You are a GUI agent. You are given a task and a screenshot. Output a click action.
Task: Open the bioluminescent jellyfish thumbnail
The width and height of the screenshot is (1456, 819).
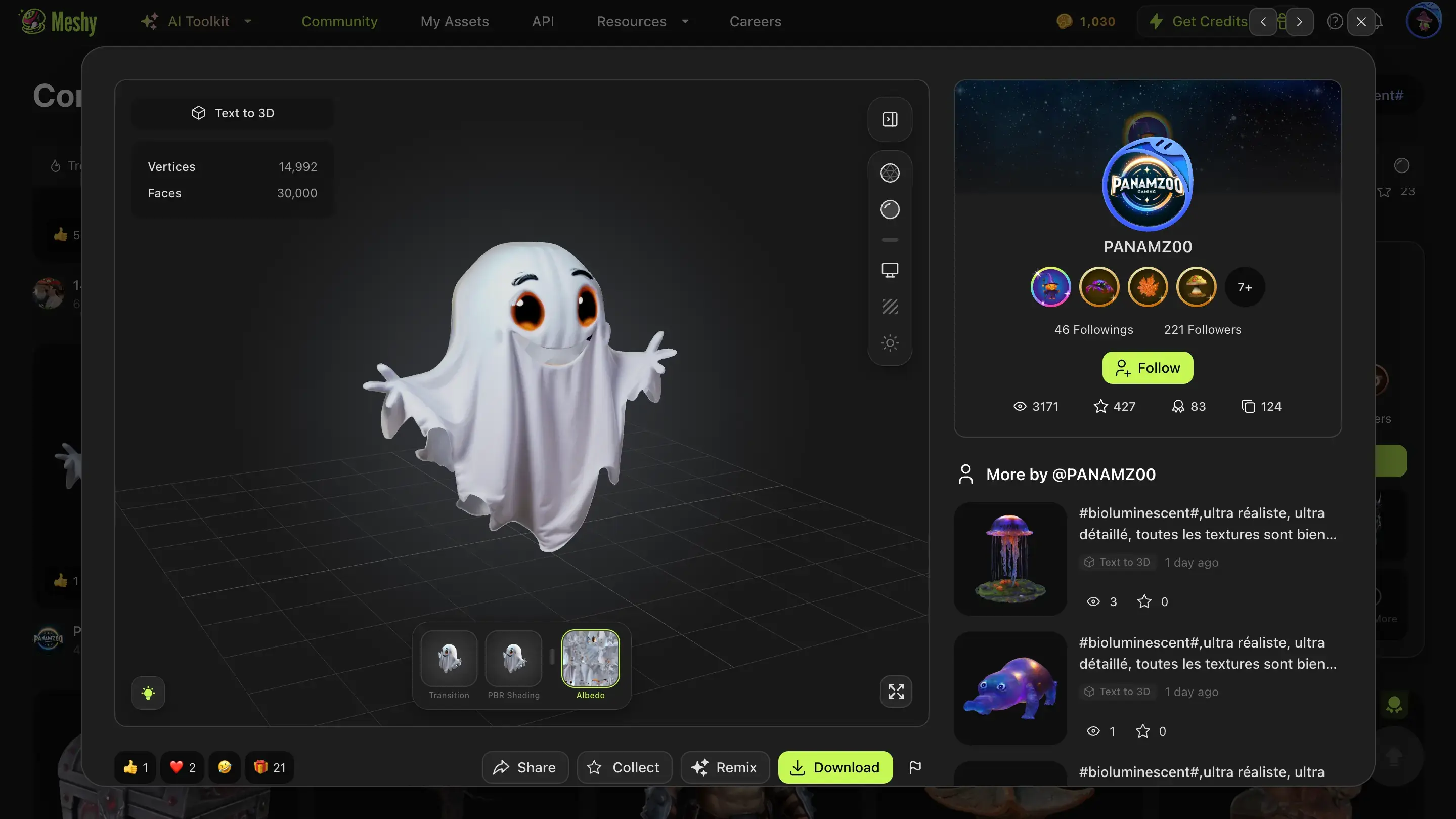1010,559
